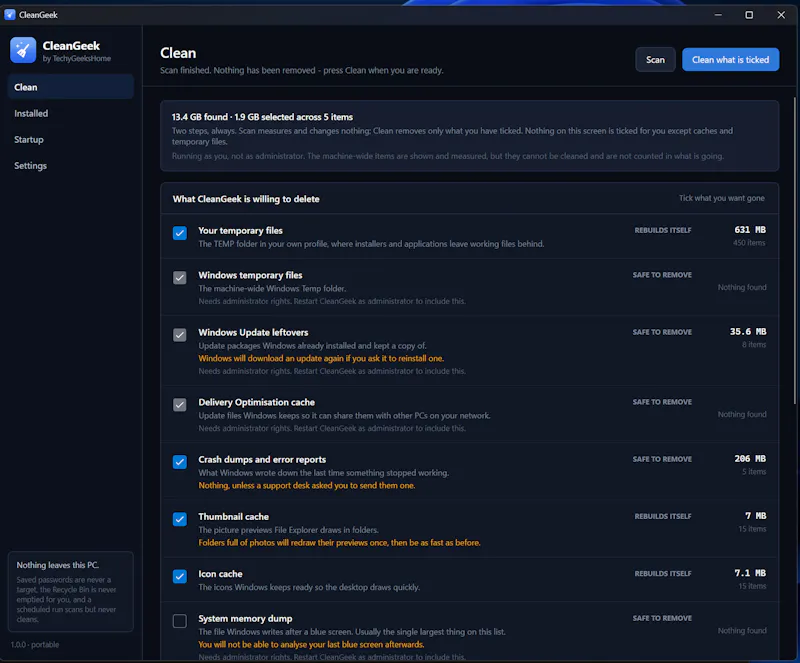
Task: Click the 206 MB size value
Action: click(x=749, y=459)
